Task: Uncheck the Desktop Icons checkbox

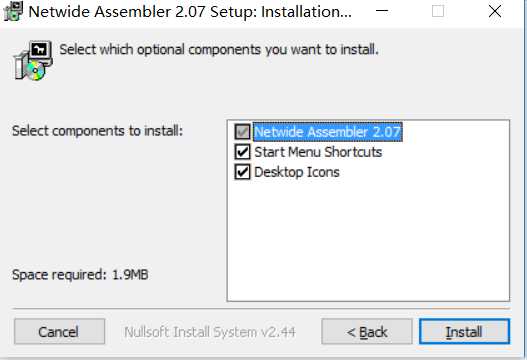Action: coord(242,172)
